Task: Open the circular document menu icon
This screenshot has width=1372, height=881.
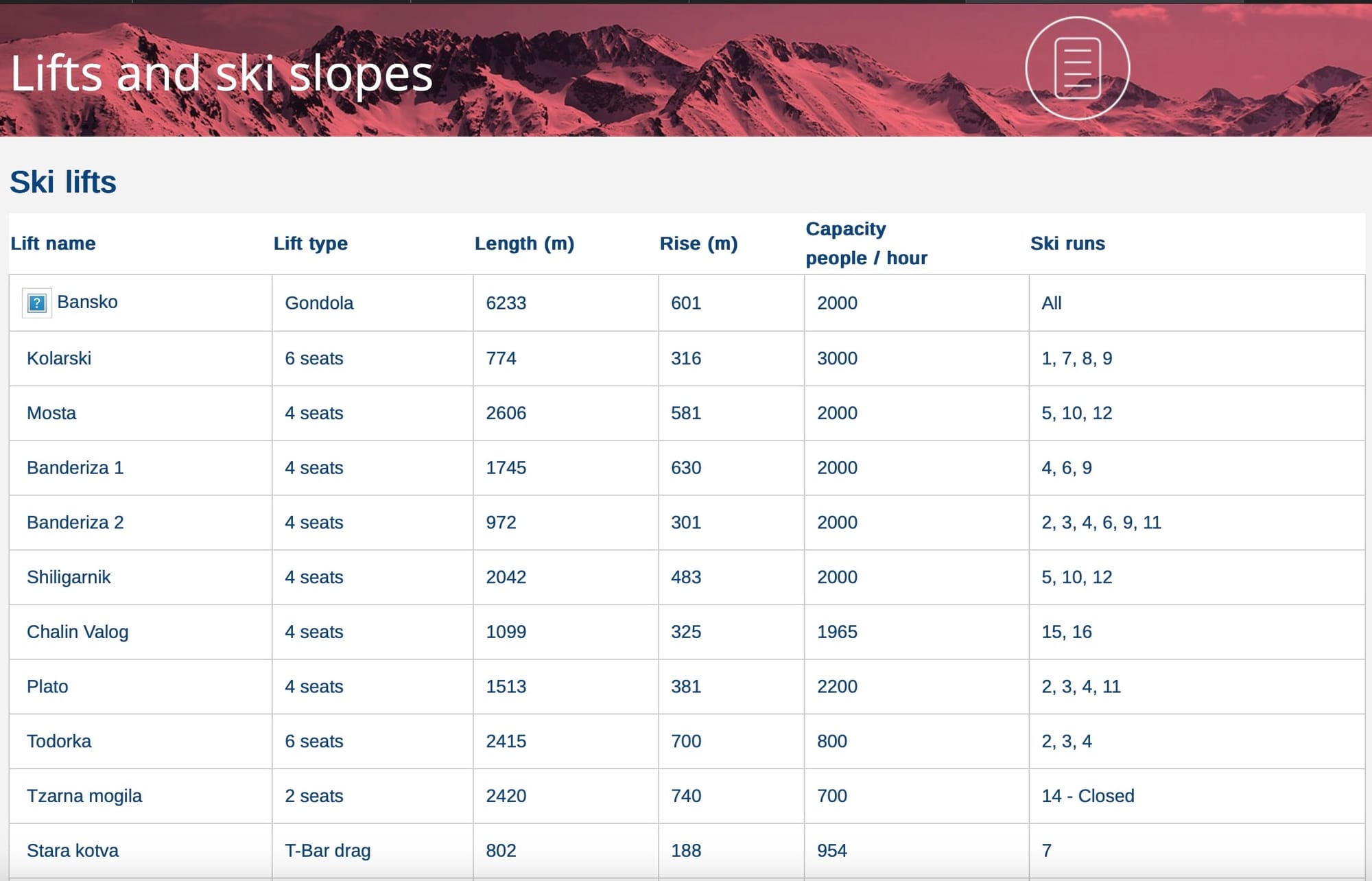Action: (x=1077, y=69)
